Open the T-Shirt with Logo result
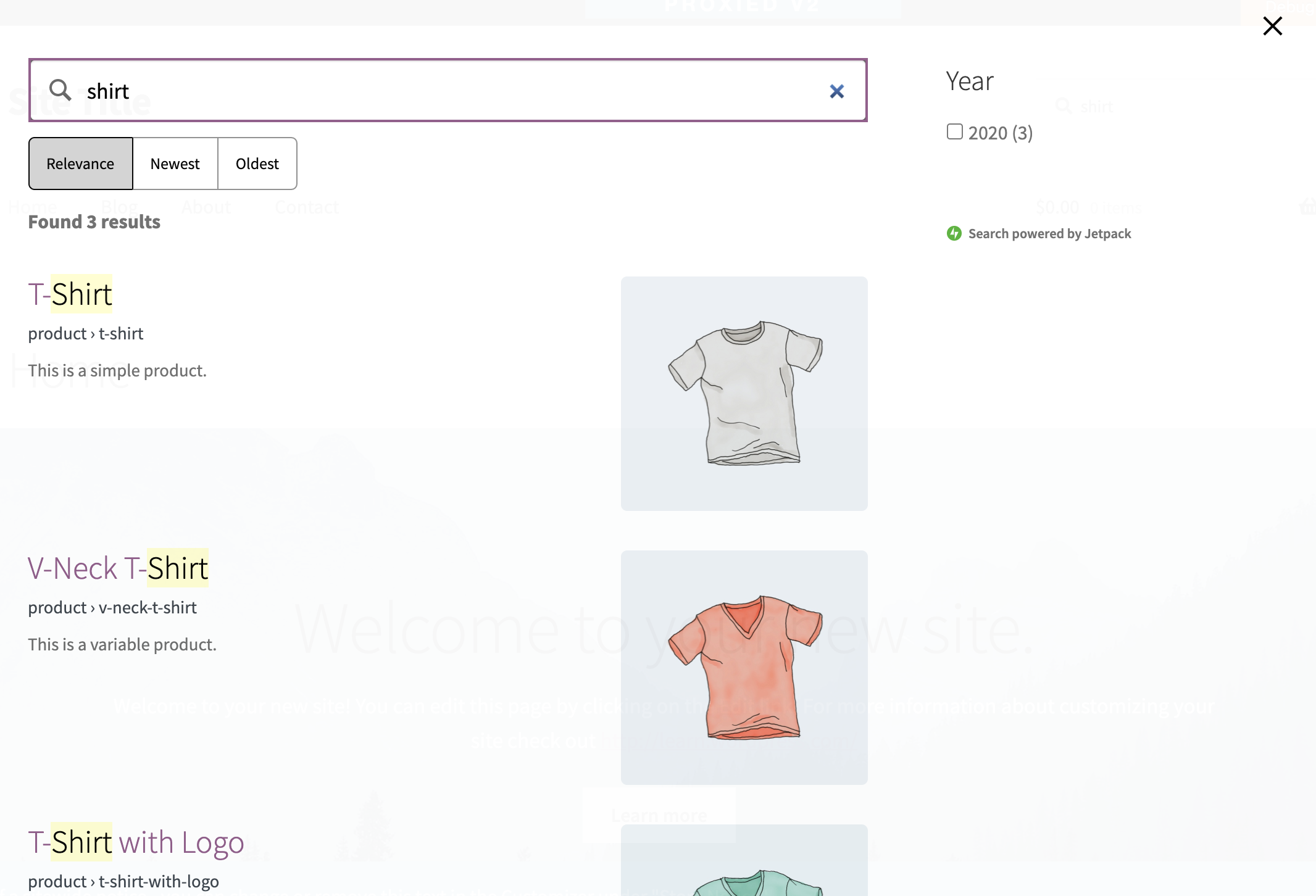This screenshot has height=896, width=1316. (136, 842)
